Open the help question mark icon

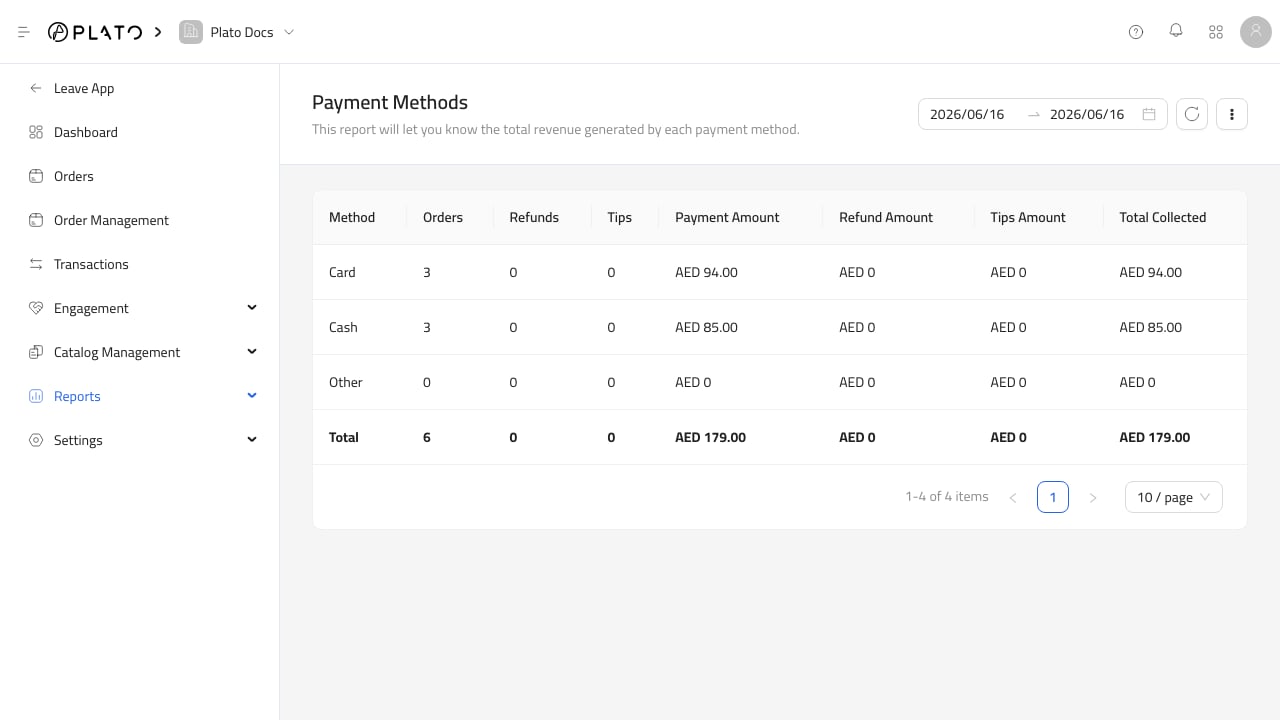[x=1136, y=32]
